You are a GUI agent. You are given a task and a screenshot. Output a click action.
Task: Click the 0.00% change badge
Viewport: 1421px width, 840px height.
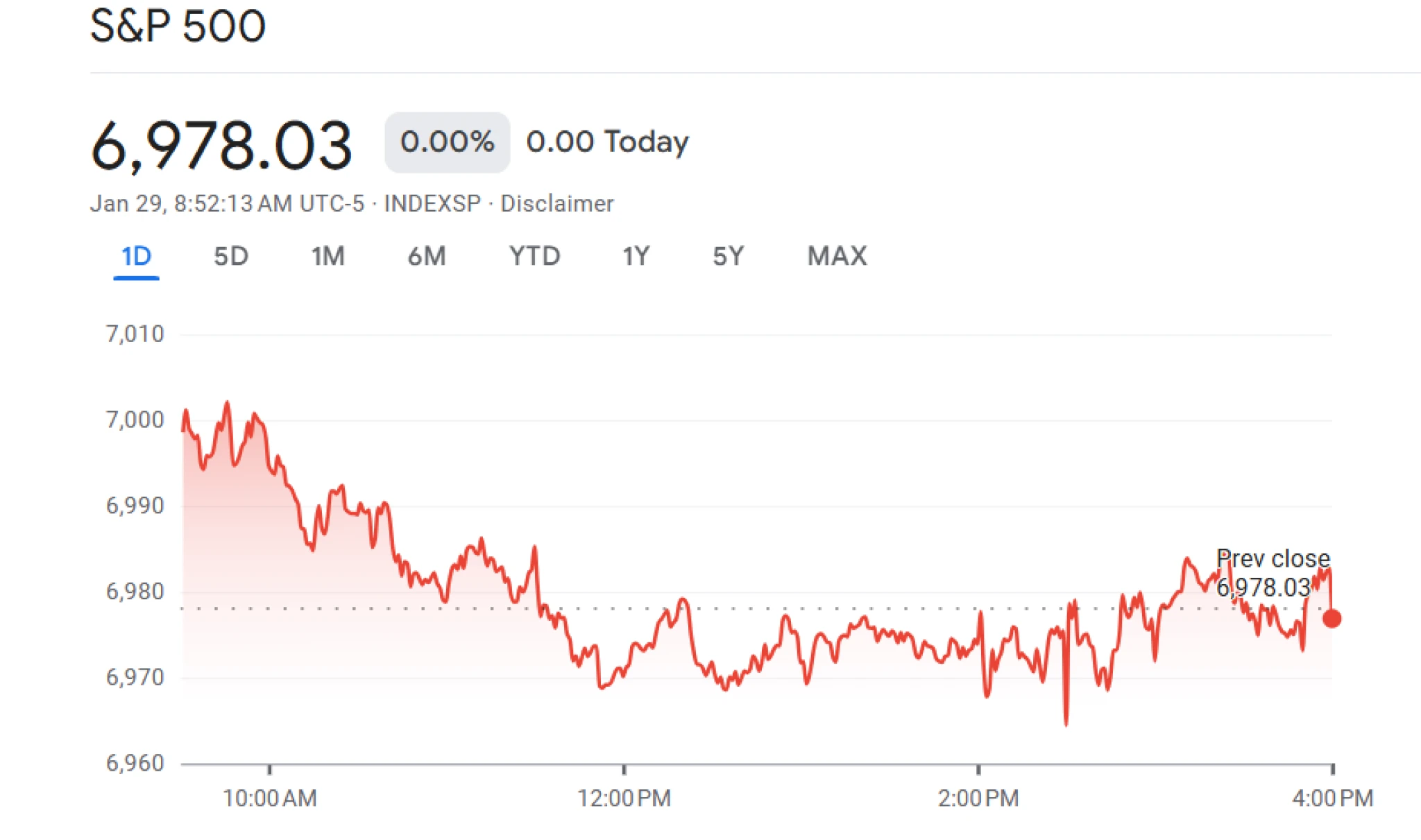click(447, 141)
